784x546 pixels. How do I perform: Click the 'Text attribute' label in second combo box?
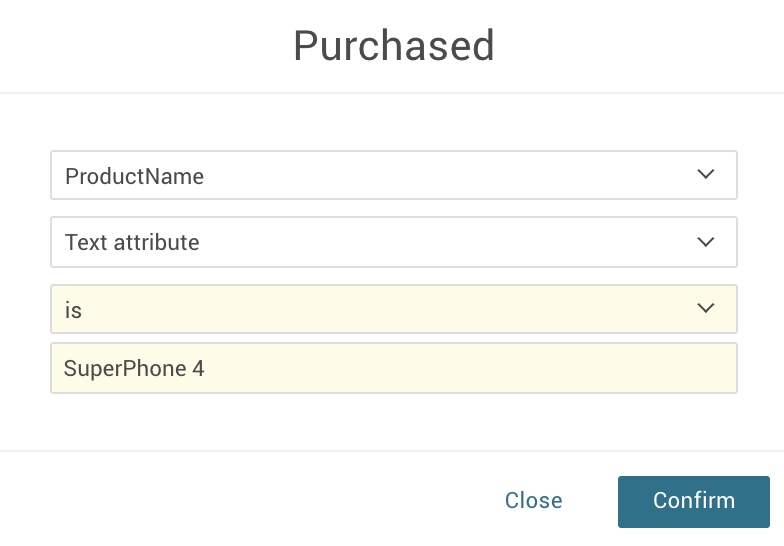pos(132,242)
